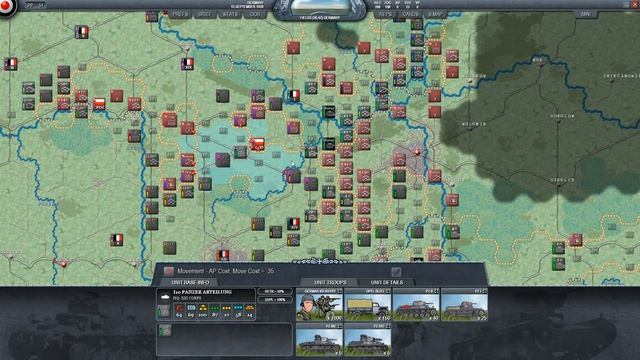Click the green dots stat icon showing 87
The width and height of the screenshot is (640, 360).
point(214,310)
